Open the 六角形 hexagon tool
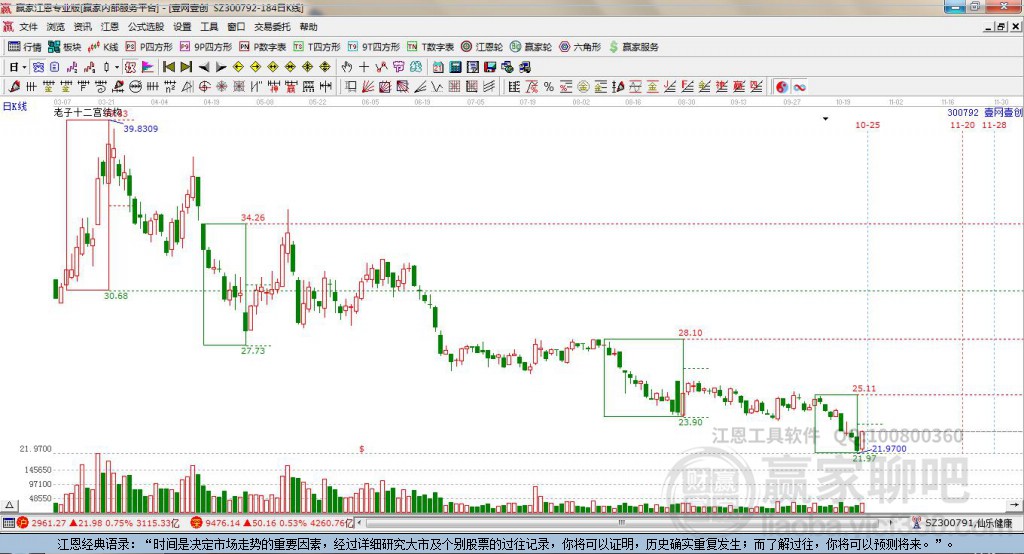The width and height of the screenshot is (1024, 554). click(580, 47)
